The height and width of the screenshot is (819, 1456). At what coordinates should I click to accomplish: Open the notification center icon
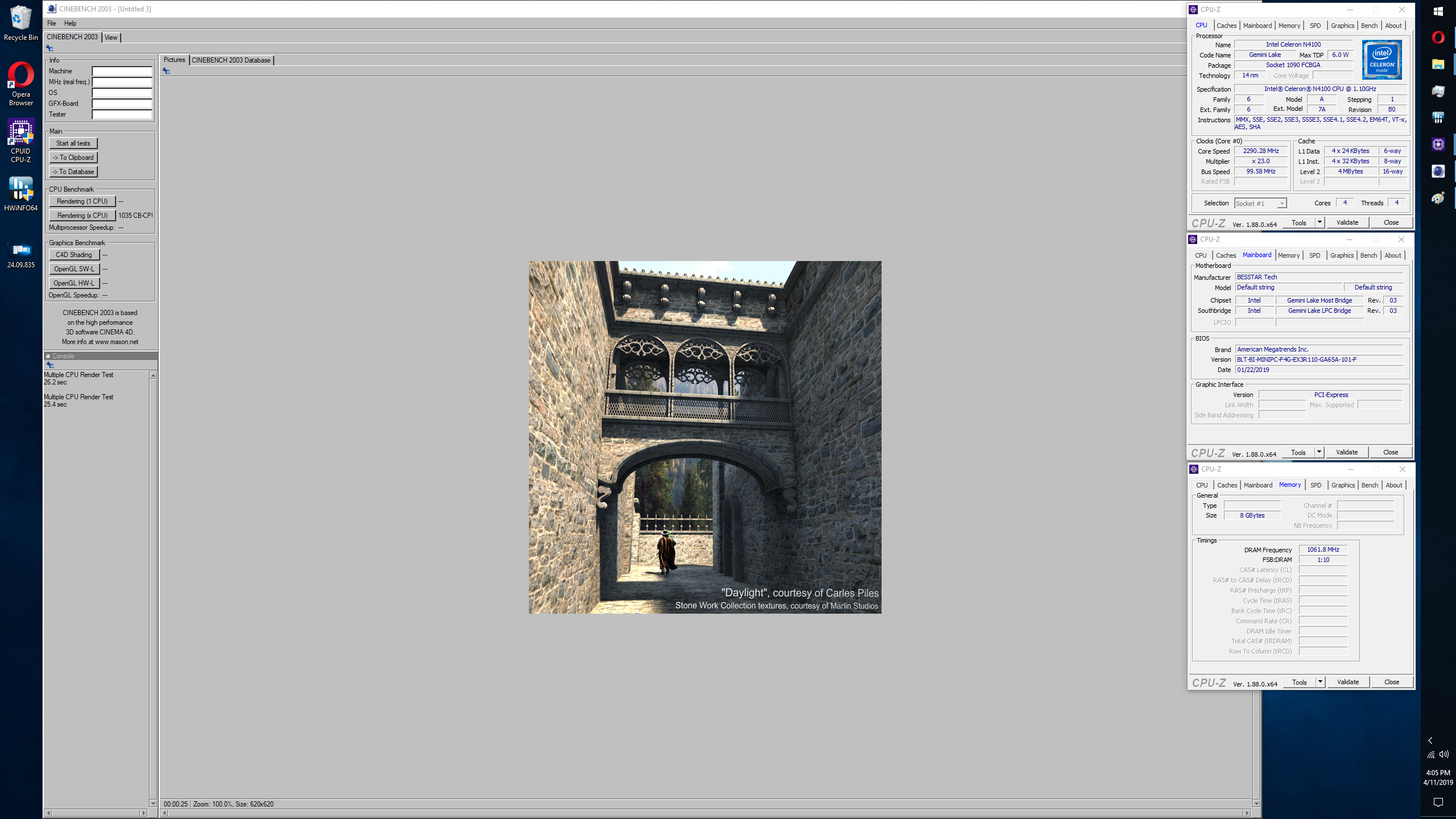(x=1438, y=803)
